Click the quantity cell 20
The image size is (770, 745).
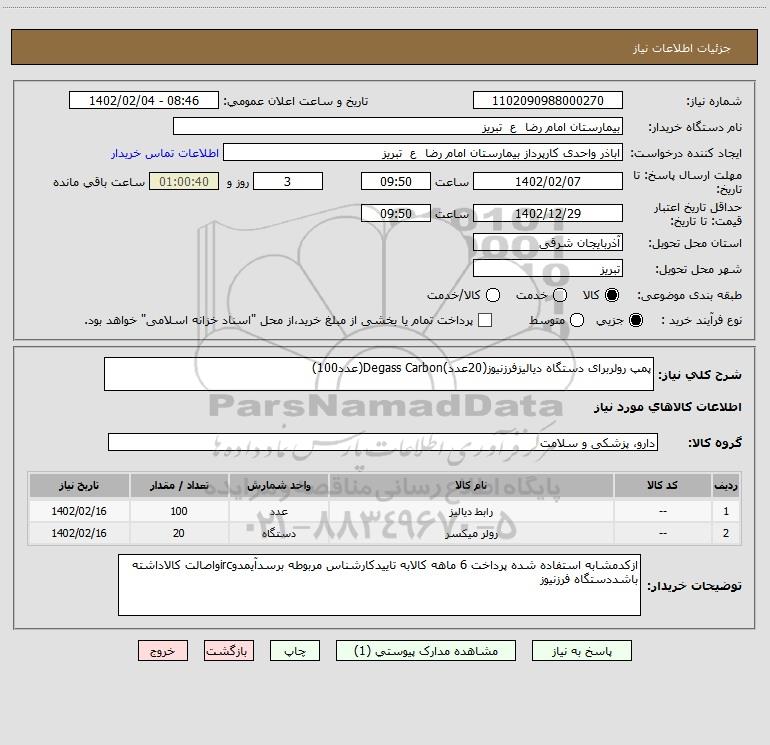point(179,533)
